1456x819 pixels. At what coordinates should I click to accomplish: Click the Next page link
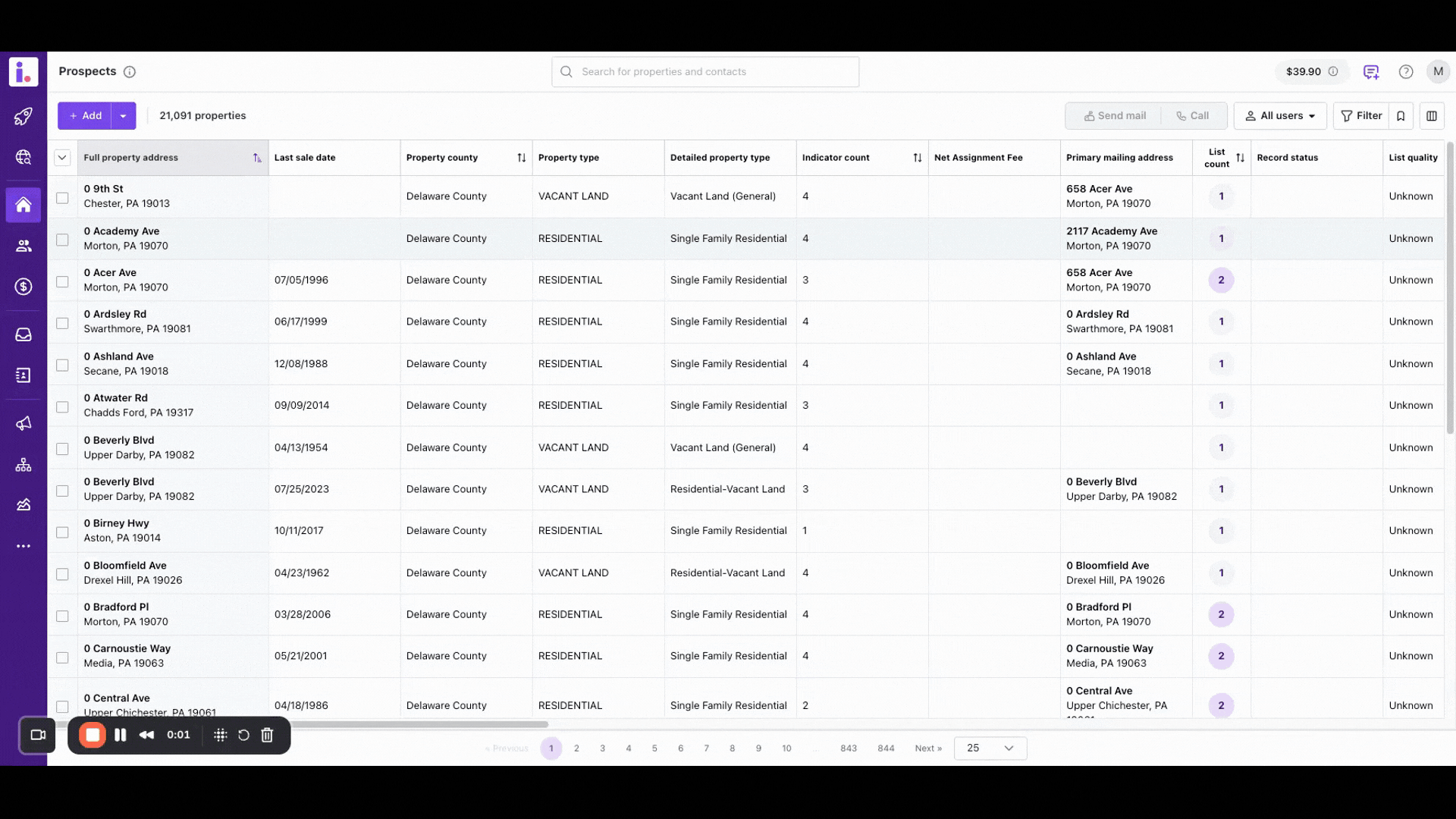927,748
